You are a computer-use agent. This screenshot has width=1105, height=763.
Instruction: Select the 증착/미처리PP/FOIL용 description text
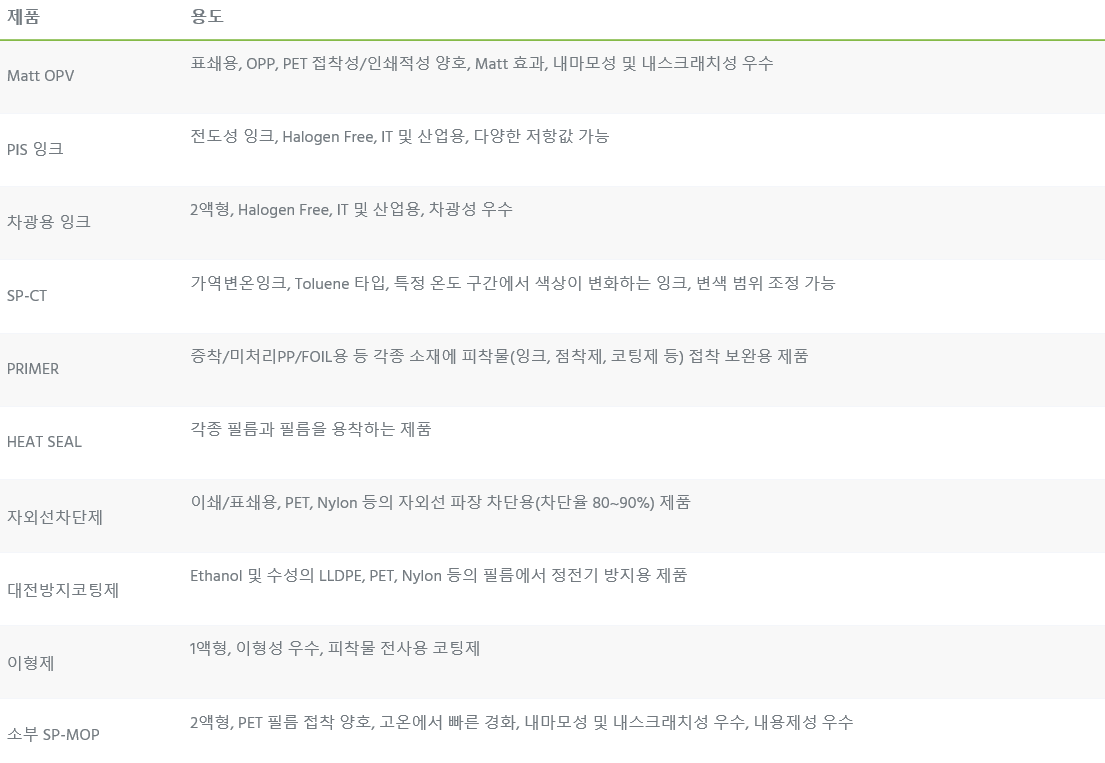[499, 356]
